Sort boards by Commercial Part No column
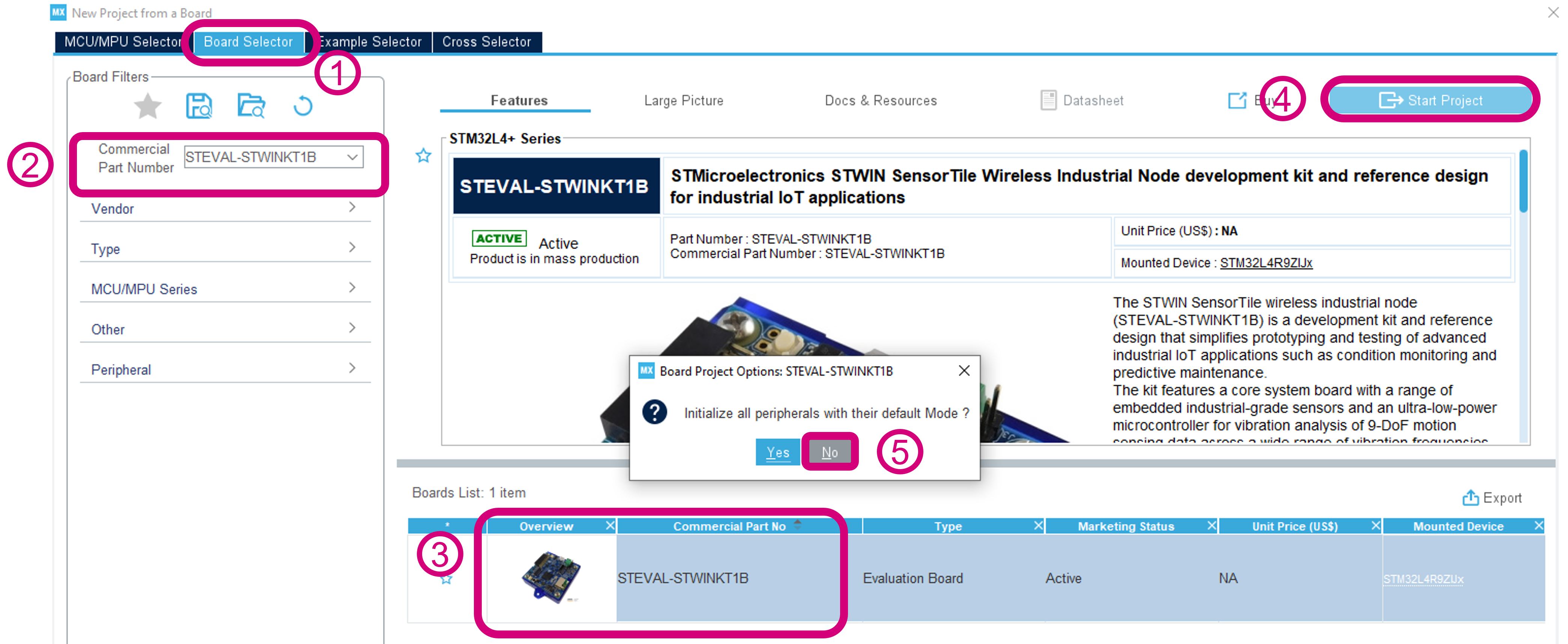 point(740,527)
